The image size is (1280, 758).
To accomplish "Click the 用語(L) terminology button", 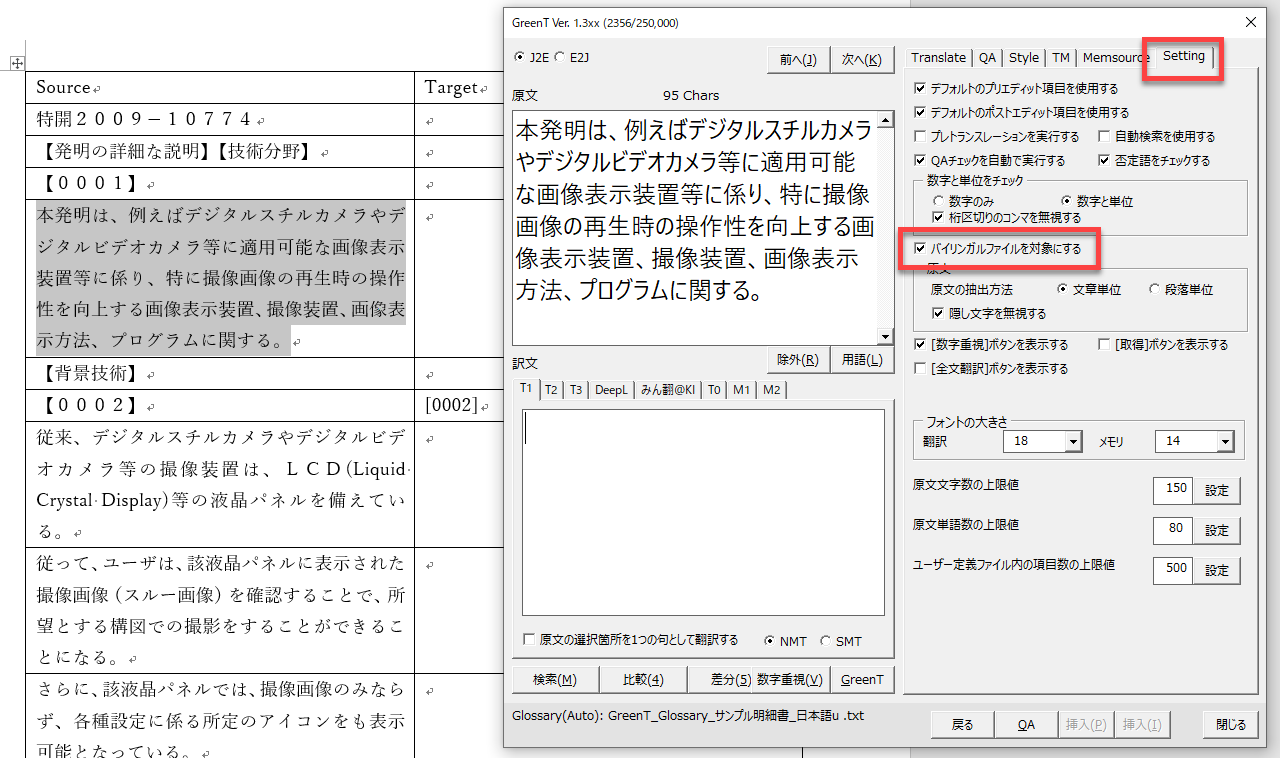I will pos(861,360).
